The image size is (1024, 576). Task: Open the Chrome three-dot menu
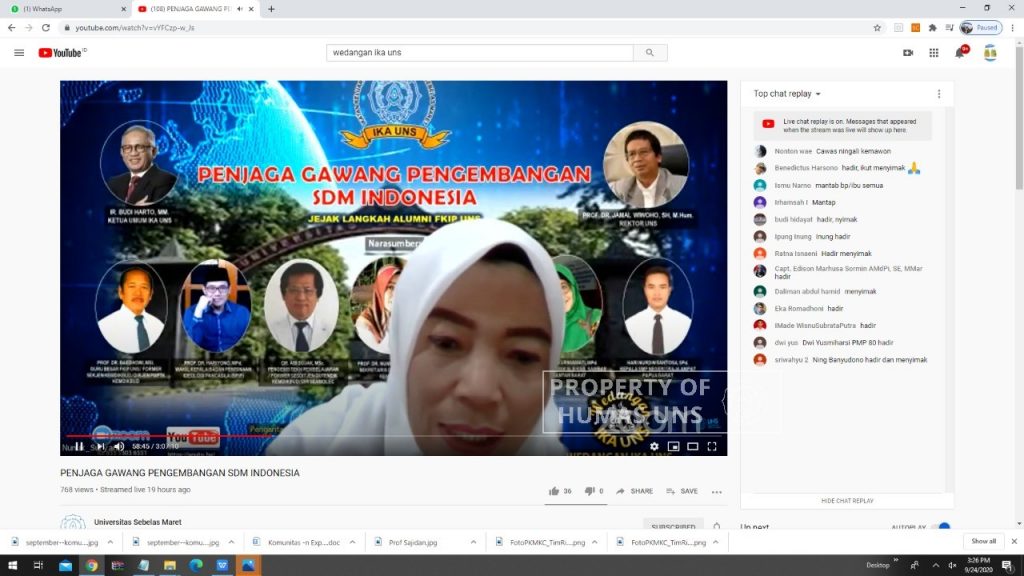click(x=1013, y=27)
